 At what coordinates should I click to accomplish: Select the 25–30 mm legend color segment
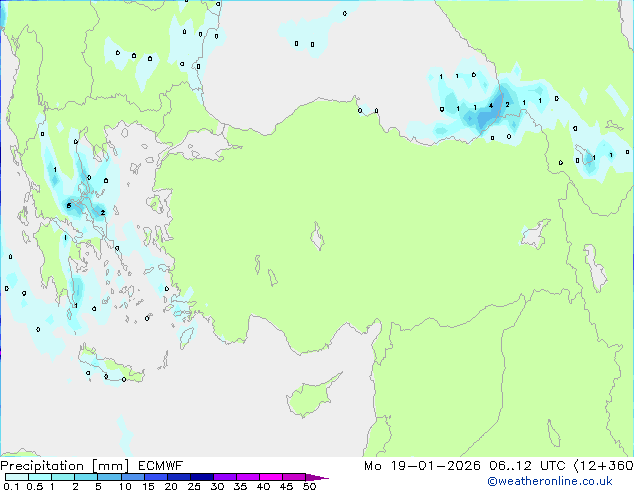202,477
